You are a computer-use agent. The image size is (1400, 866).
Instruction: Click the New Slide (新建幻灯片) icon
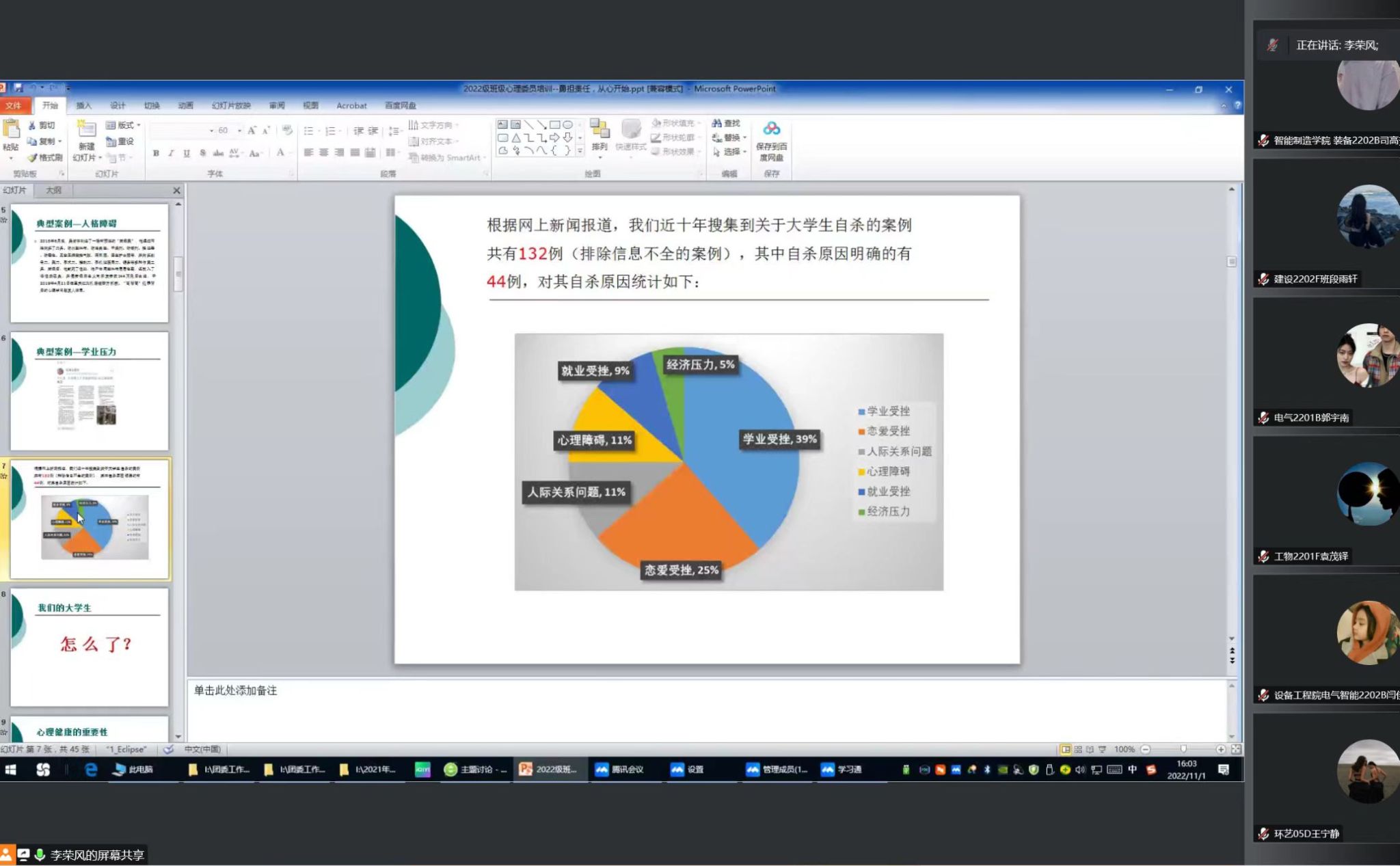tap(86, 130)
